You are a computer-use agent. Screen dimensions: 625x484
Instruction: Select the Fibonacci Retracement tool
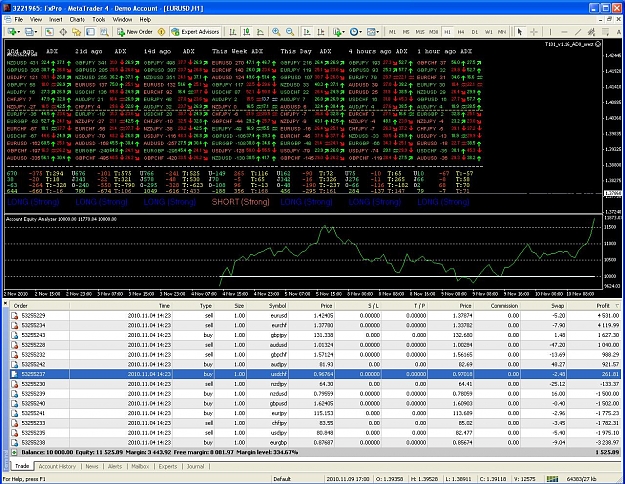pyautogui.click(x=605, y=32)
